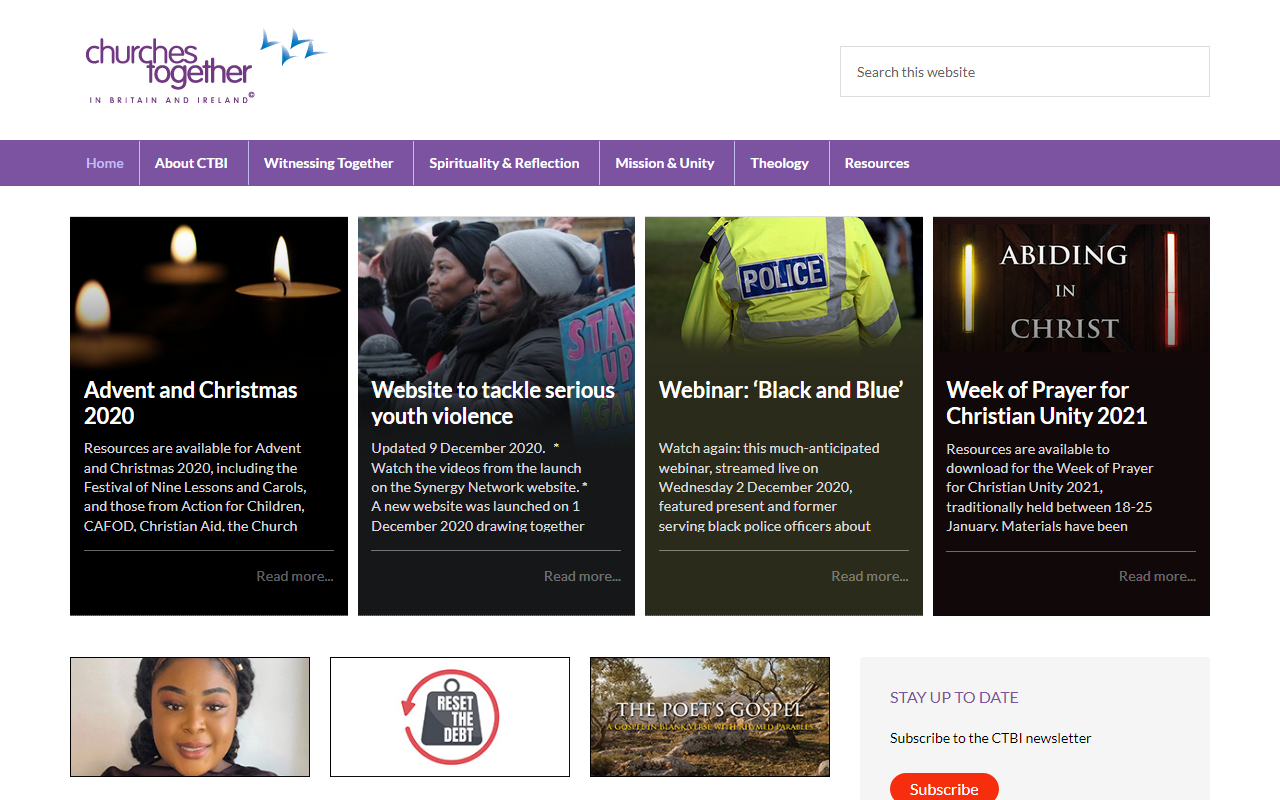
Task: Open the 'Advent and Christmas 2020' headline
Action: click(191, 403)
